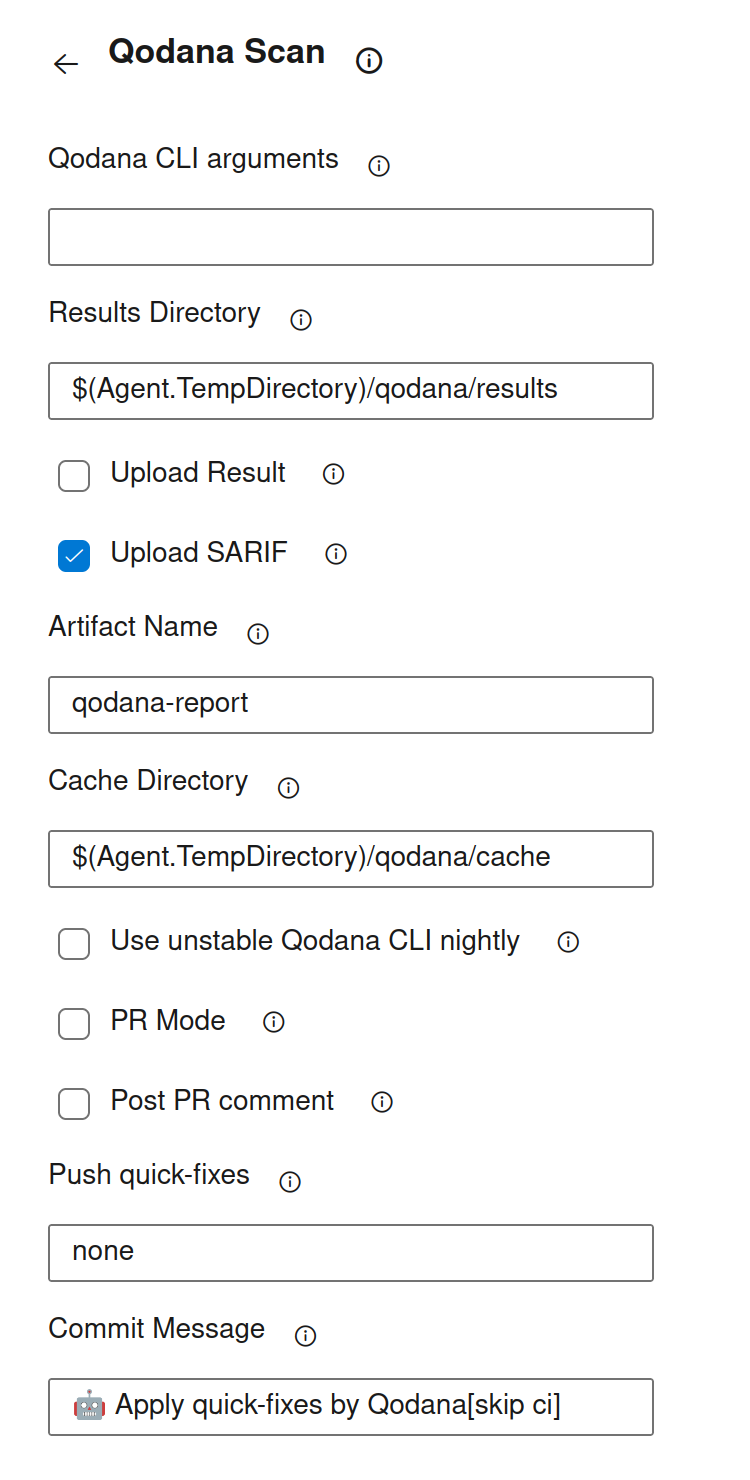Image resolution: width=750 pixels, height=1480 pixels.
Task: Click the Results Directory info icon
Action: 300,319
